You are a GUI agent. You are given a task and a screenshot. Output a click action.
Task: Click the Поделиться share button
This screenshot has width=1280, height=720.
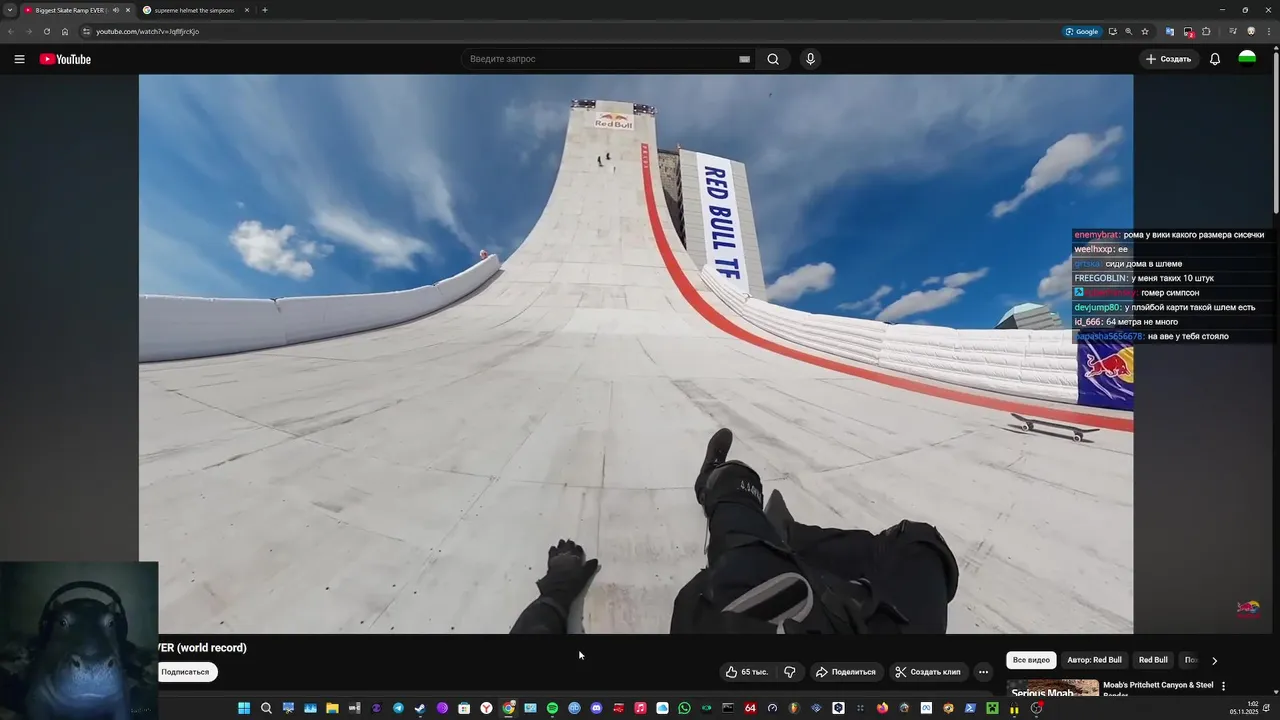(x=845, y=672)
